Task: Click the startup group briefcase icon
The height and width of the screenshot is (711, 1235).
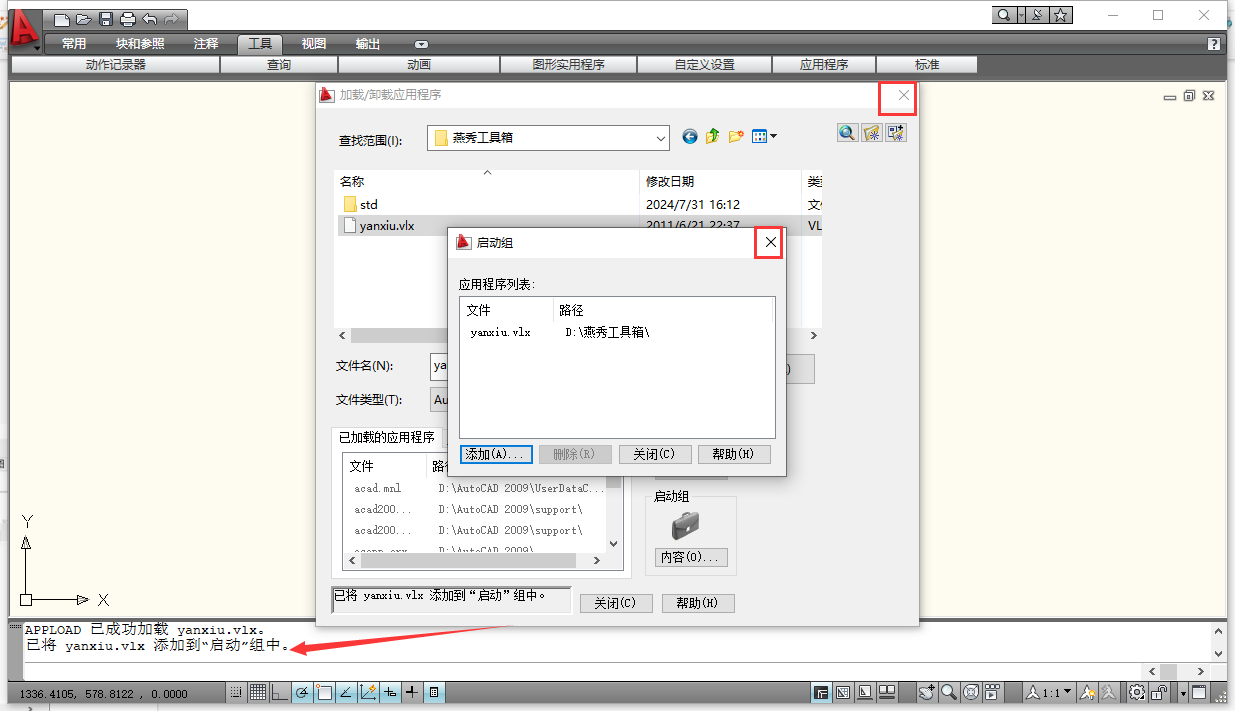Action: (x=685, y=525)
